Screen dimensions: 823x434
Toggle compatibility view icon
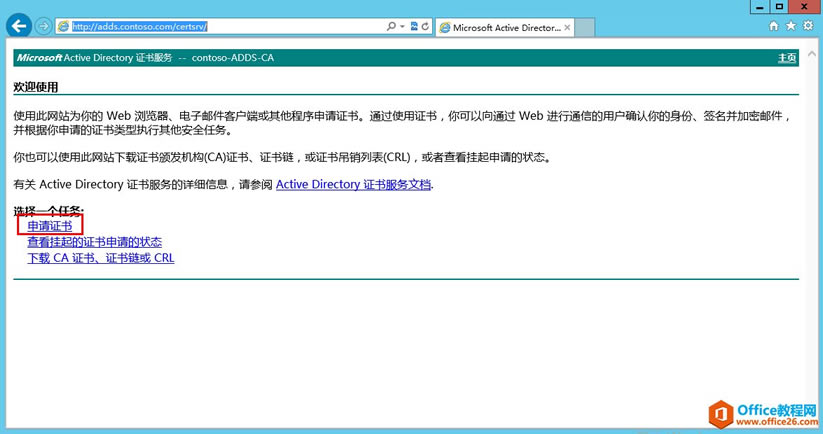click(414, 26)
